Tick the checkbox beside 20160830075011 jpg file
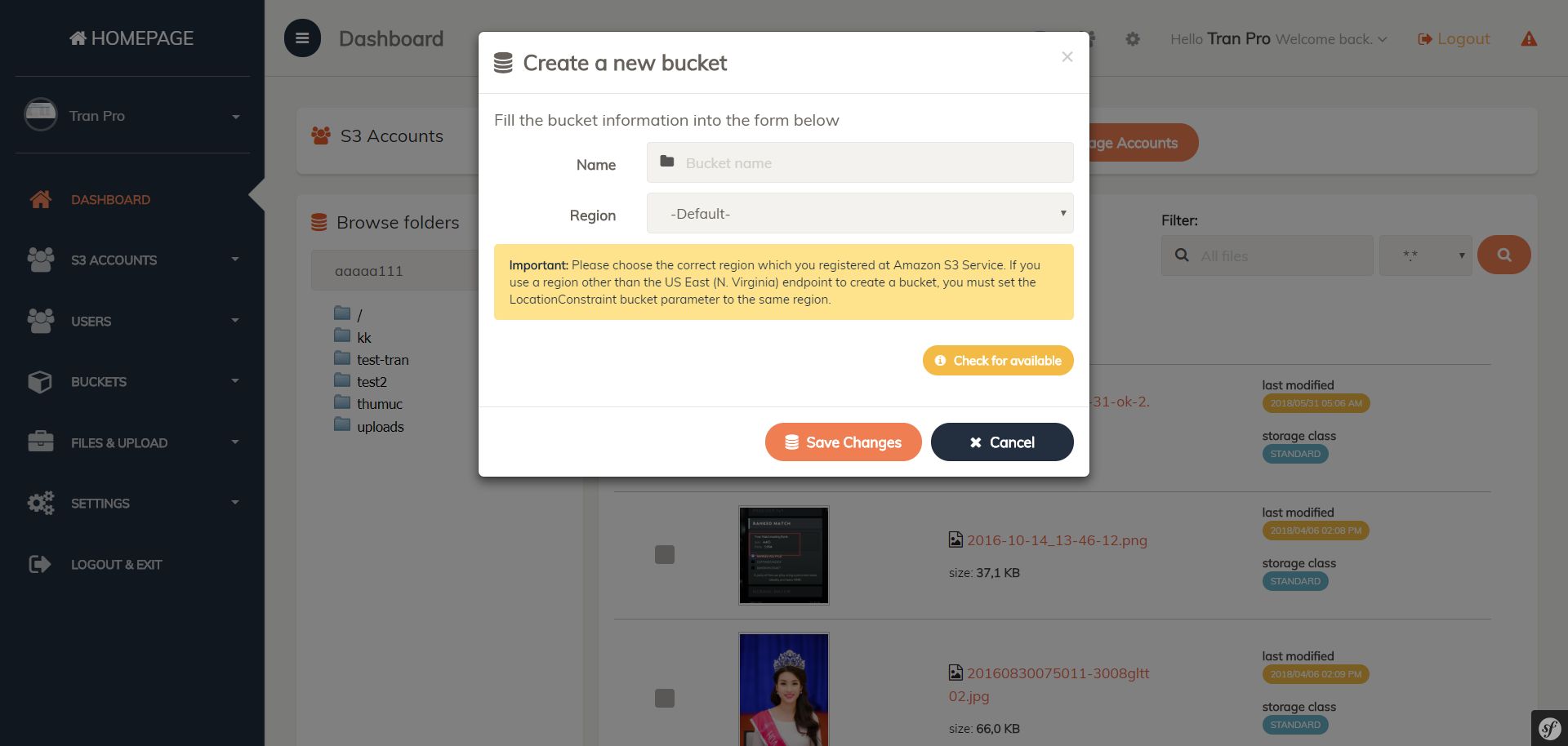Viewport: 1568px width, 746px height. click(665, 698)
